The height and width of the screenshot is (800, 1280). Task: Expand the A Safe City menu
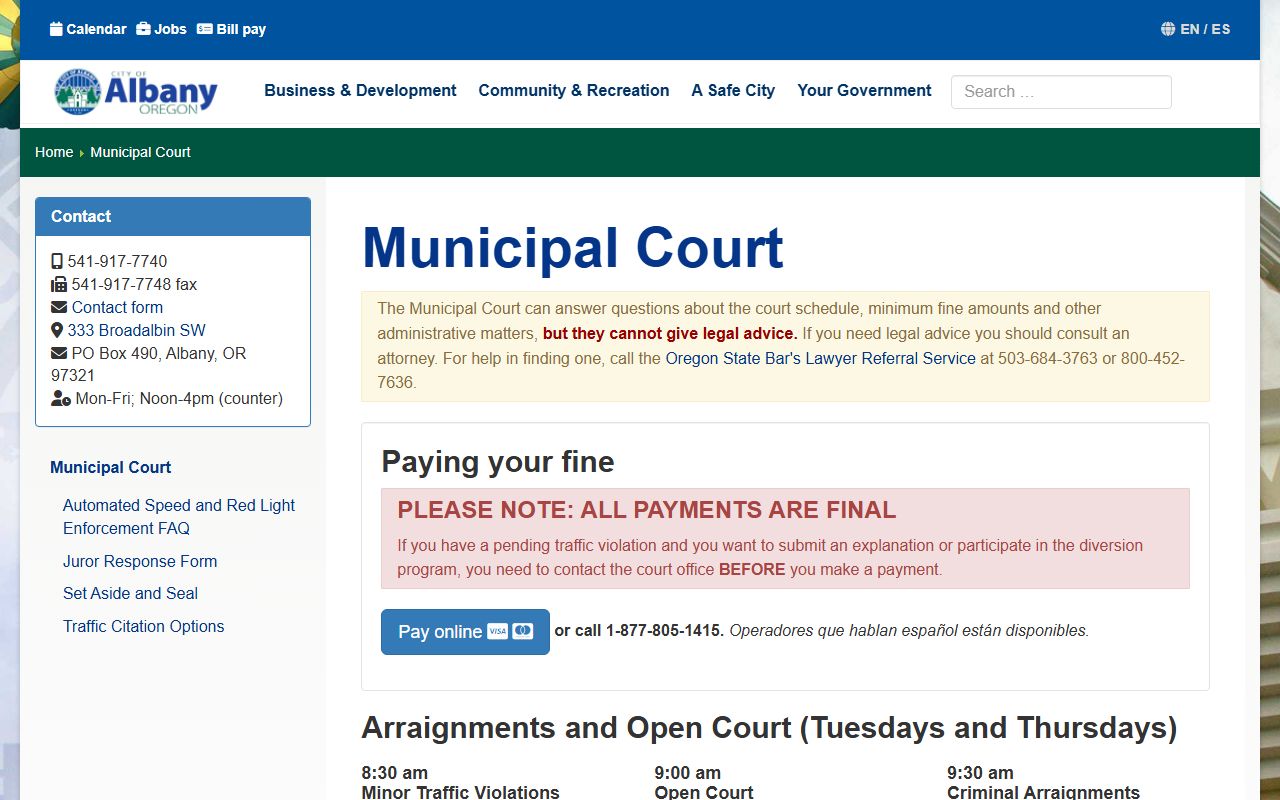(733, 90)
